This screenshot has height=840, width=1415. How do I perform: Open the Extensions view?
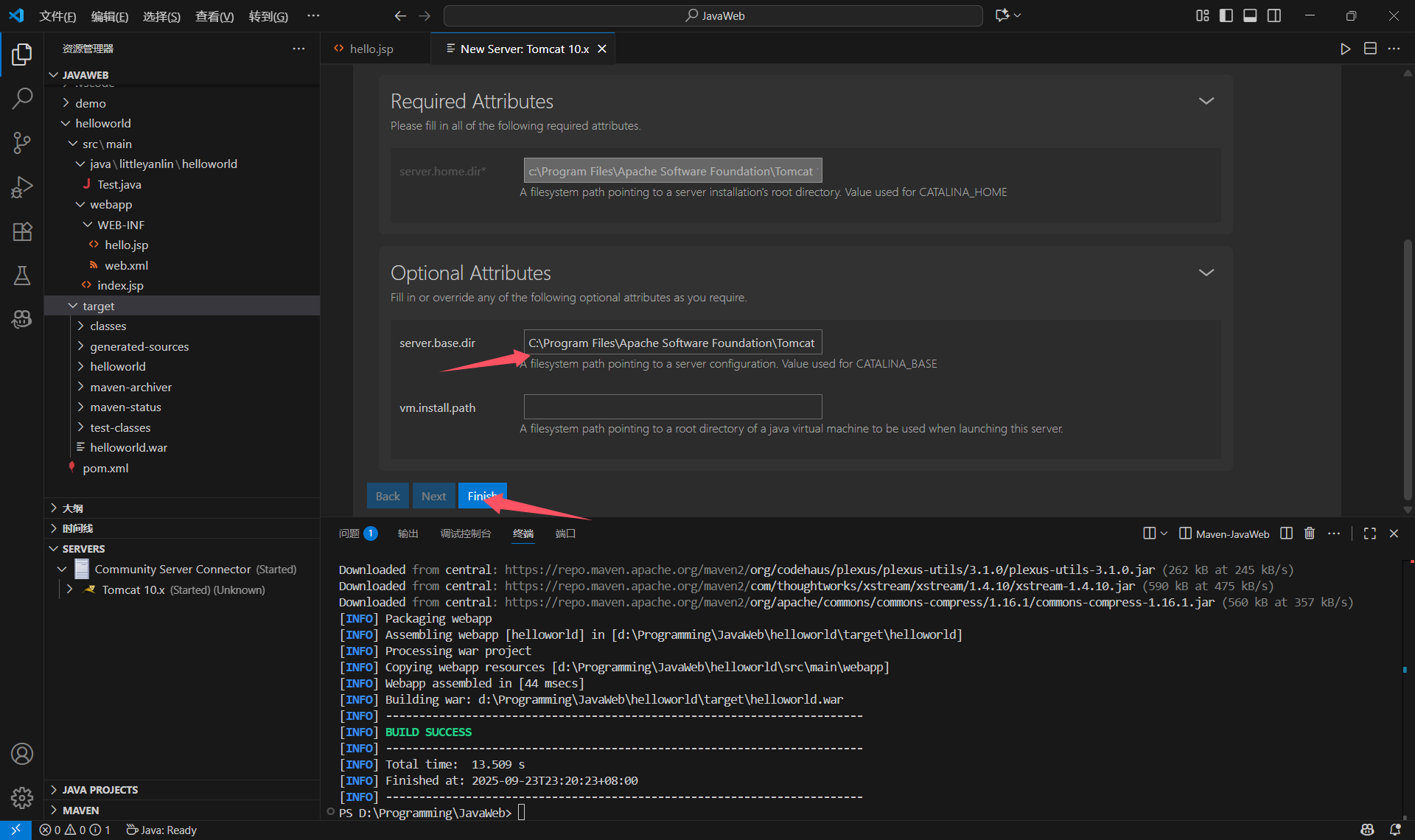22,231
